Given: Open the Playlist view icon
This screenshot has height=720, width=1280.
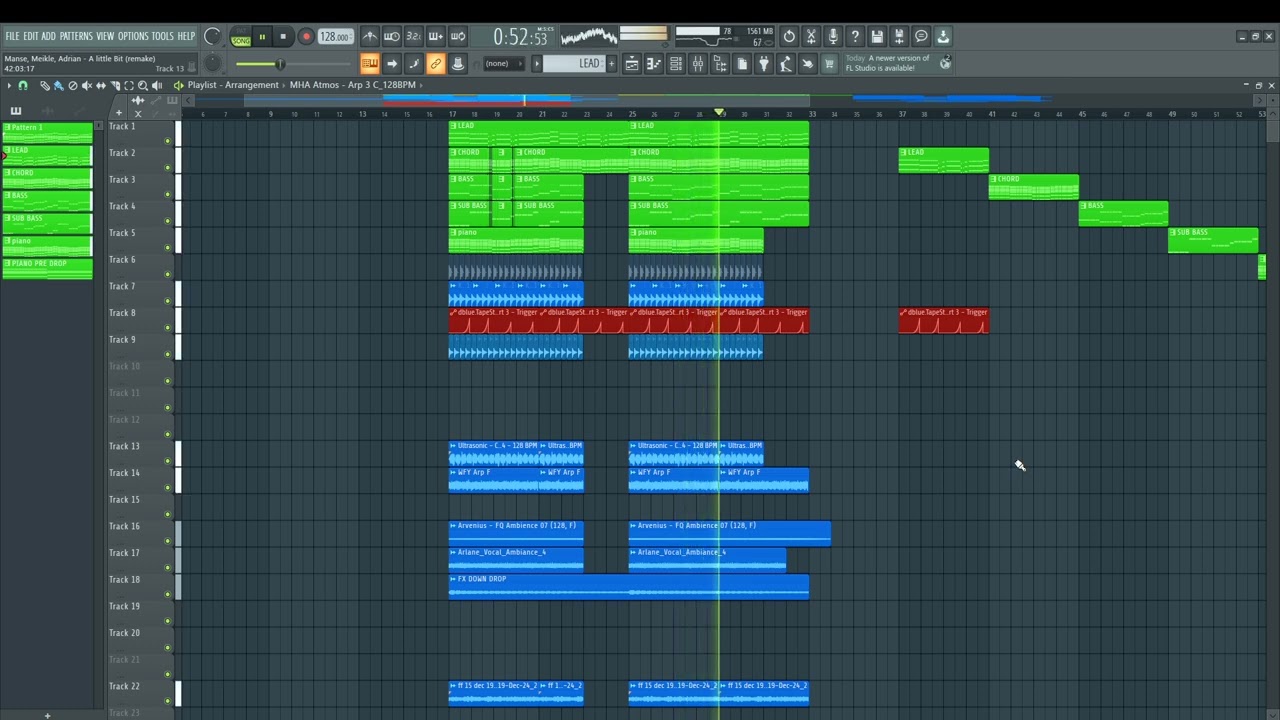Looking at the screenshot, I should 632,64.
